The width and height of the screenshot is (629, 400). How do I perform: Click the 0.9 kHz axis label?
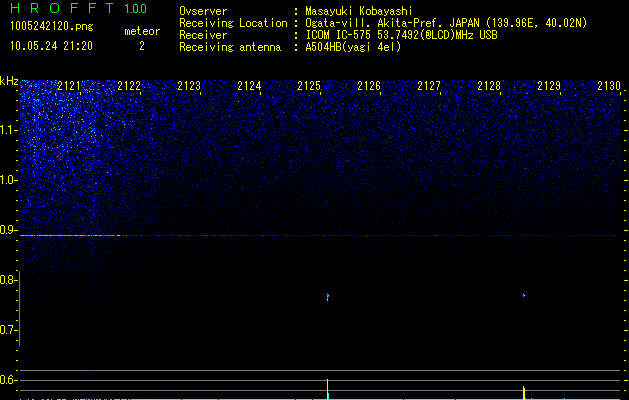8,230
